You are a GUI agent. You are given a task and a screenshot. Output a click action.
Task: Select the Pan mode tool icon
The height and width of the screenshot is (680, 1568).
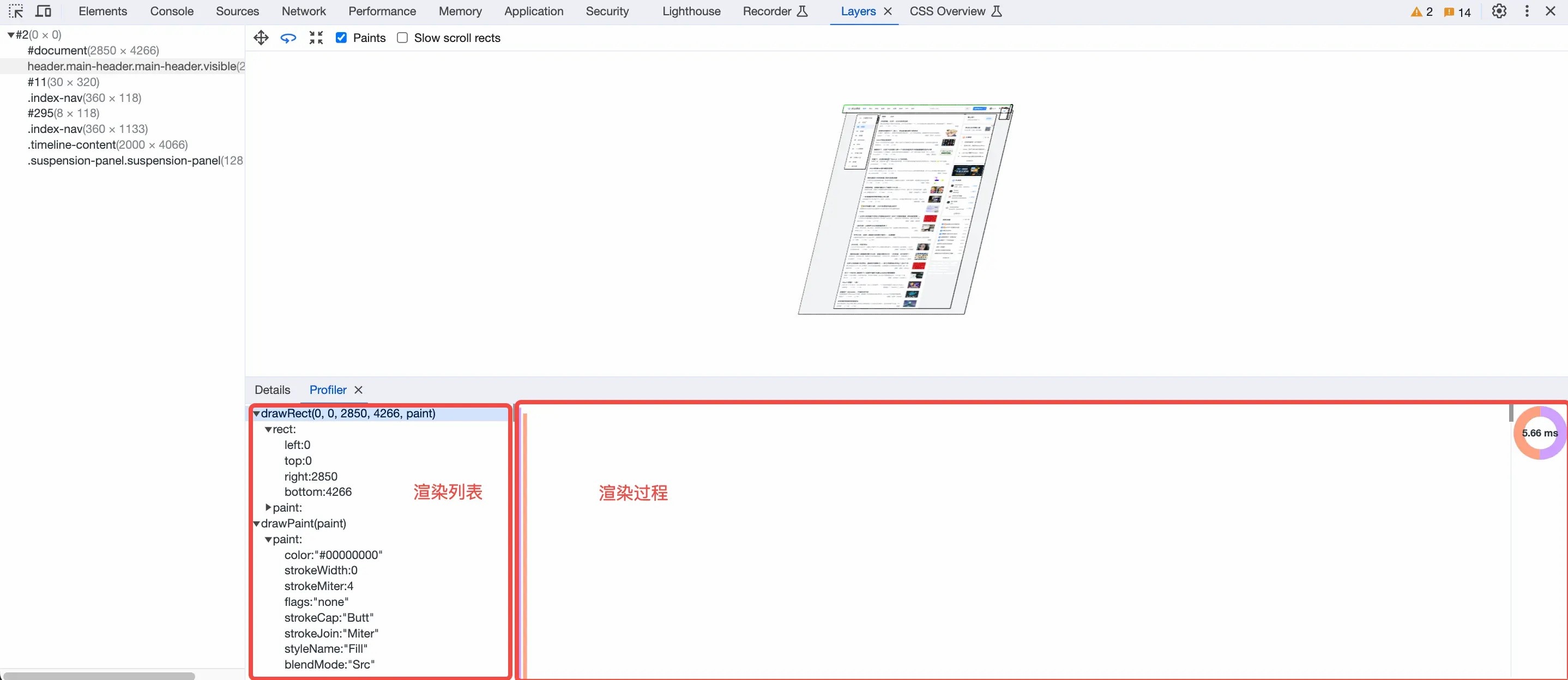point(261,38)
